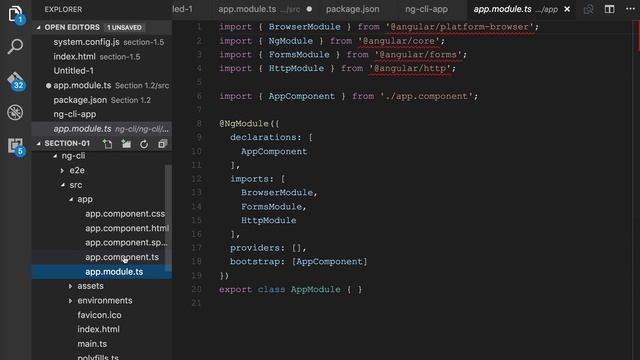
Task: Open favicon.ico in file tree
Action: (x=98, y=315)
